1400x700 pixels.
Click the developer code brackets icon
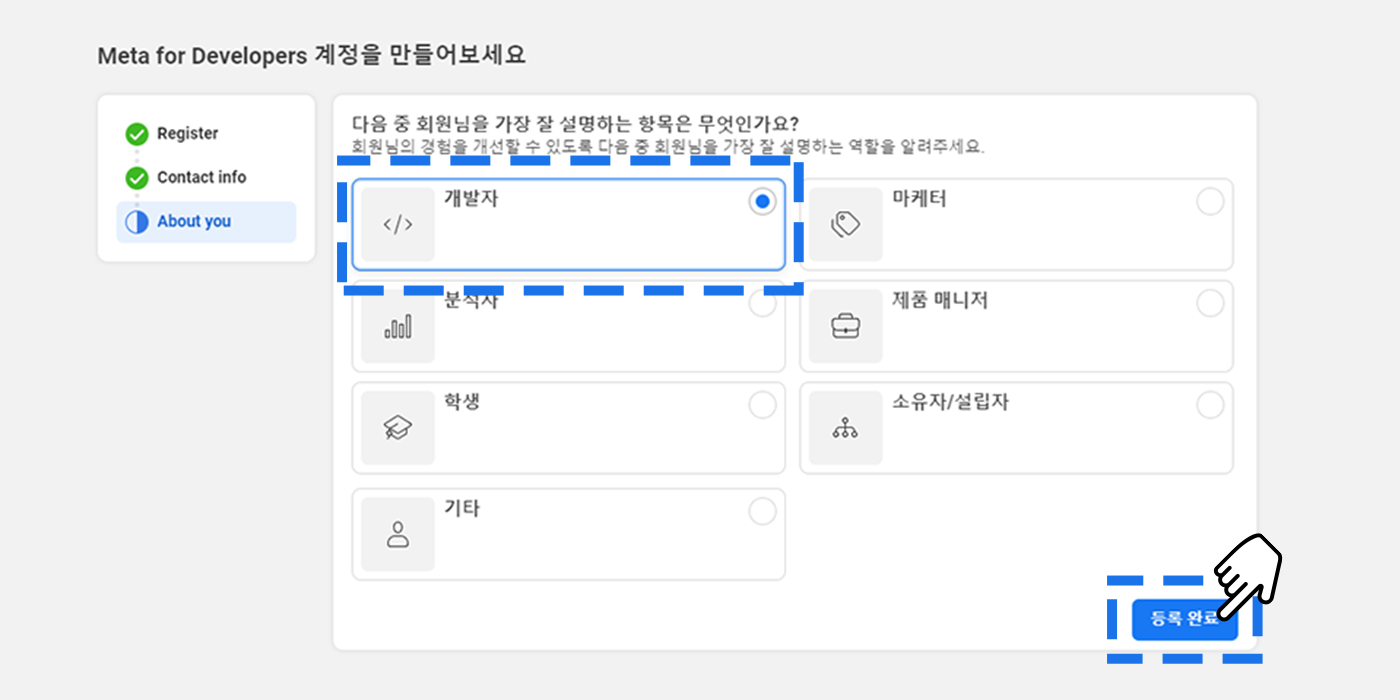coord(398,225)
